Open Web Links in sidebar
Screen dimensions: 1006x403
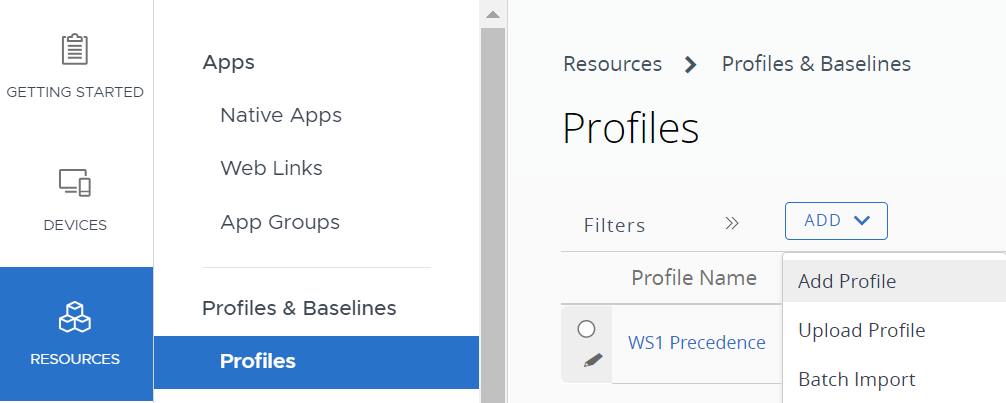pyautogui.click(x=271, y=168)
